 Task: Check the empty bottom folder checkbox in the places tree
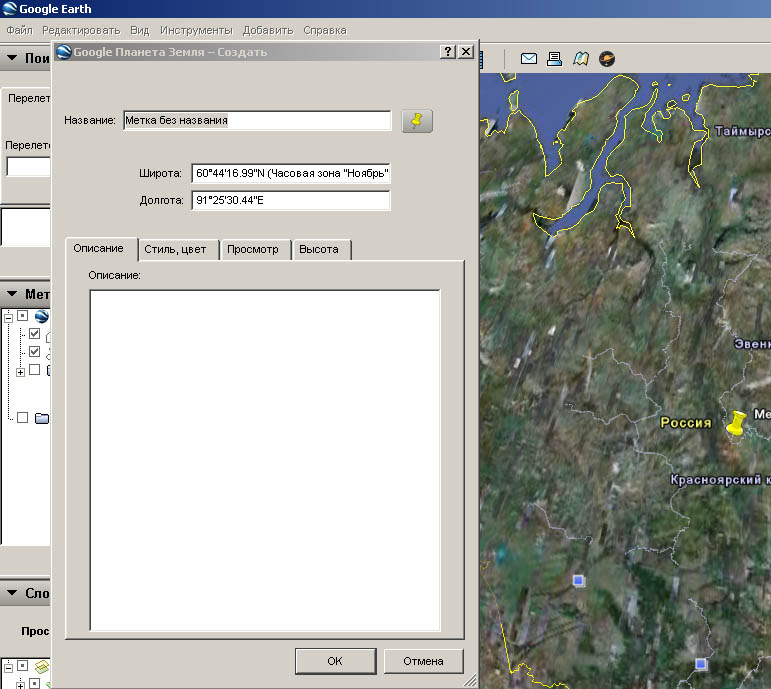coord(22,417)
